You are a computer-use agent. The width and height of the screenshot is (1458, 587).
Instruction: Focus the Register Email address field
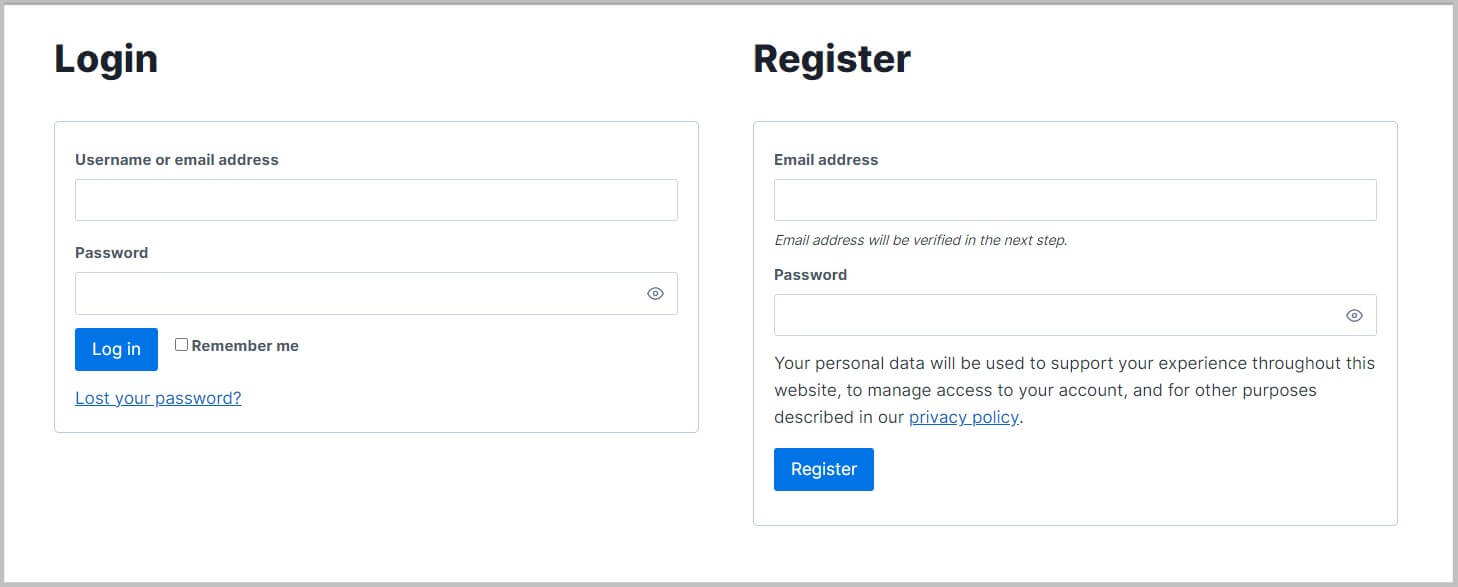[1075, 200]
